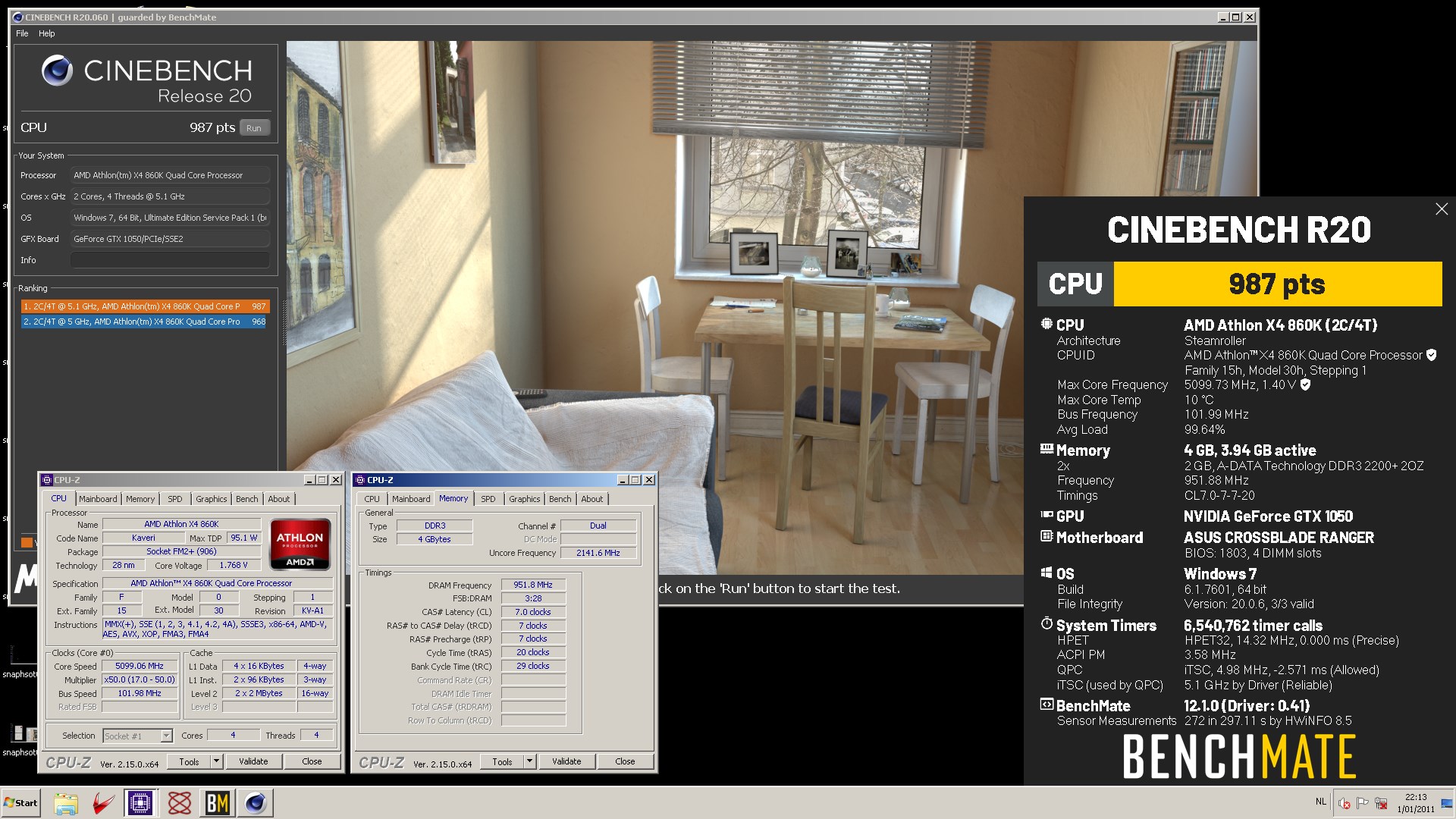
Task: Open the Mainboard tab in left CPU-Z
Action: [98, 499]
